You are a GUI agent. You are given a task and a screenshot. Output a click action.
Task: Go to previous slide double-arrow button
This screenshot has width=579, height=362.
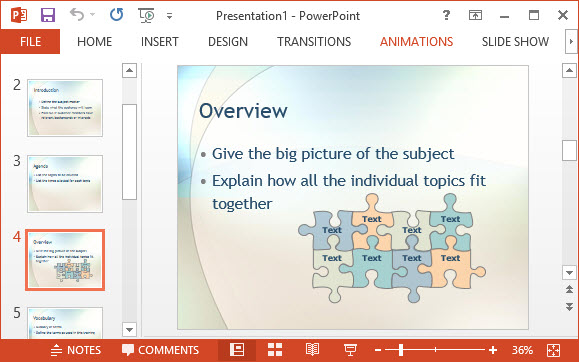569,289
